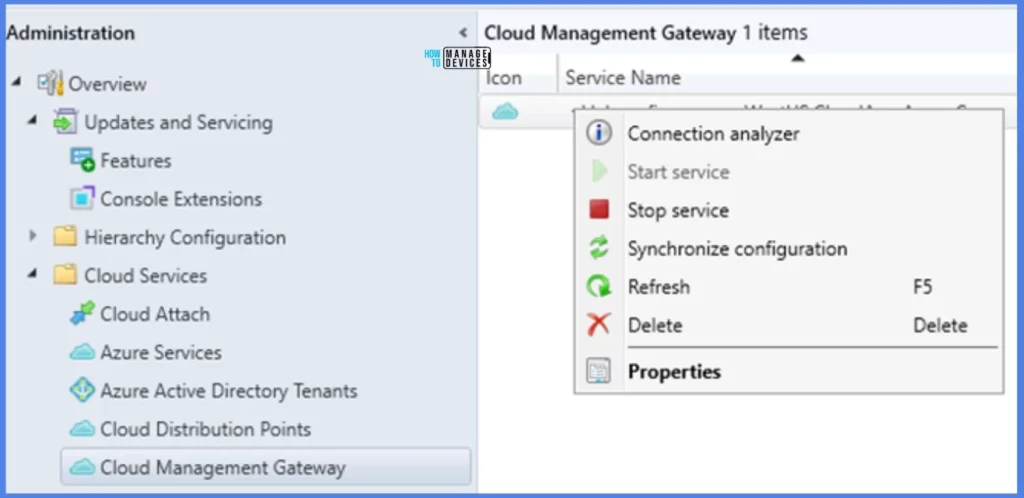Choose Refresh from the context menu
The width and height of the screenshot is (1024, 498).
click(x=789, y=287)
